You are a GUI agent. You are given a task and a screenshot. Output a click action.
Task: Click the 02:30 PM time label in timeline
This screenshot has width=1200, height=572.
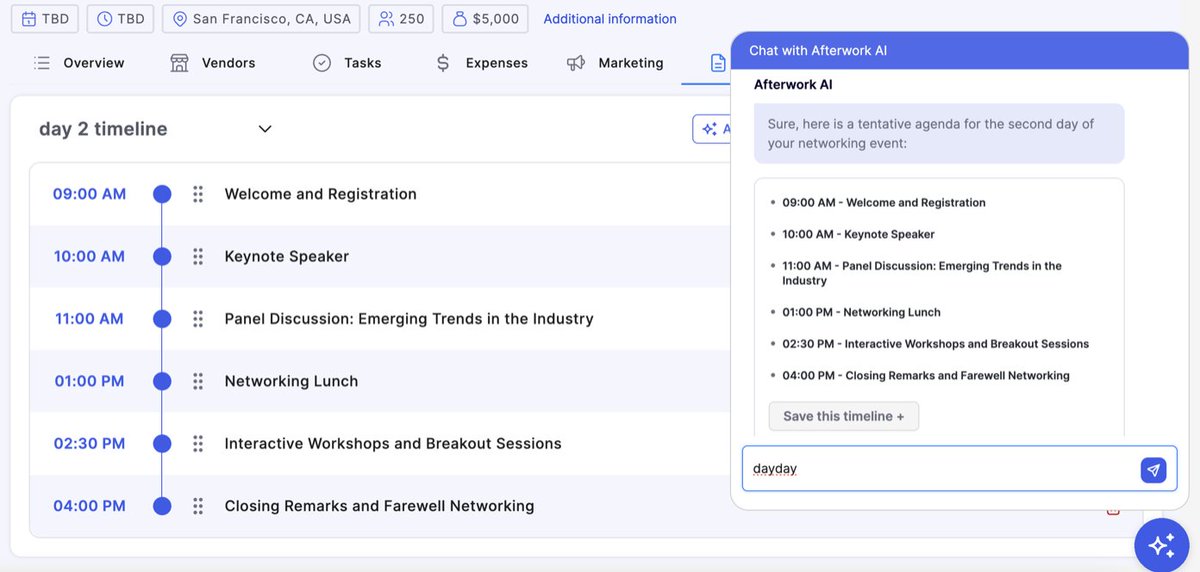click(x=89, y=443)
